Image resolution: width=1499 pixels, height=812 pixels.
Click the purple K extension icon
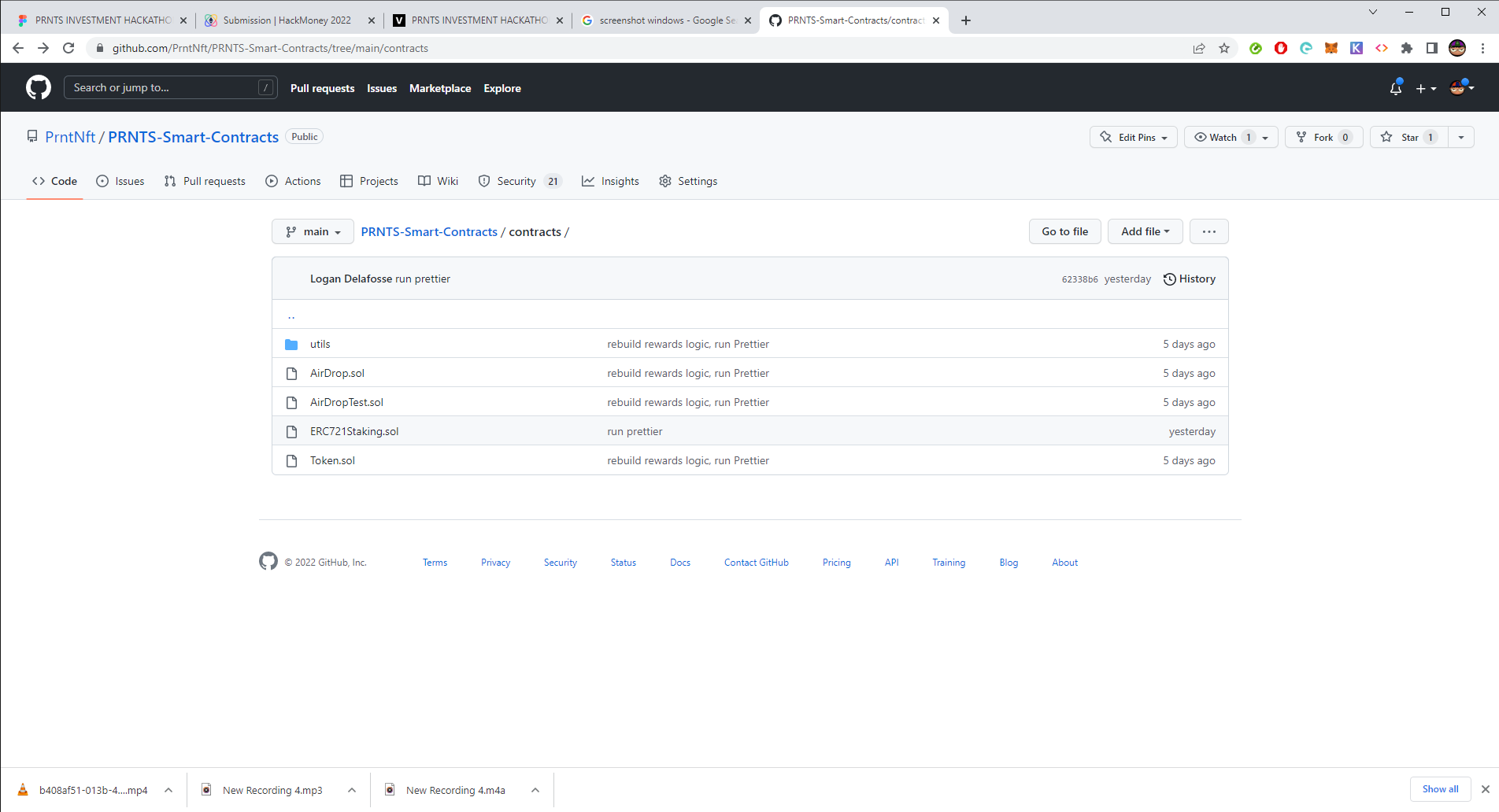pyautogui.click(x=1357, y=48)
